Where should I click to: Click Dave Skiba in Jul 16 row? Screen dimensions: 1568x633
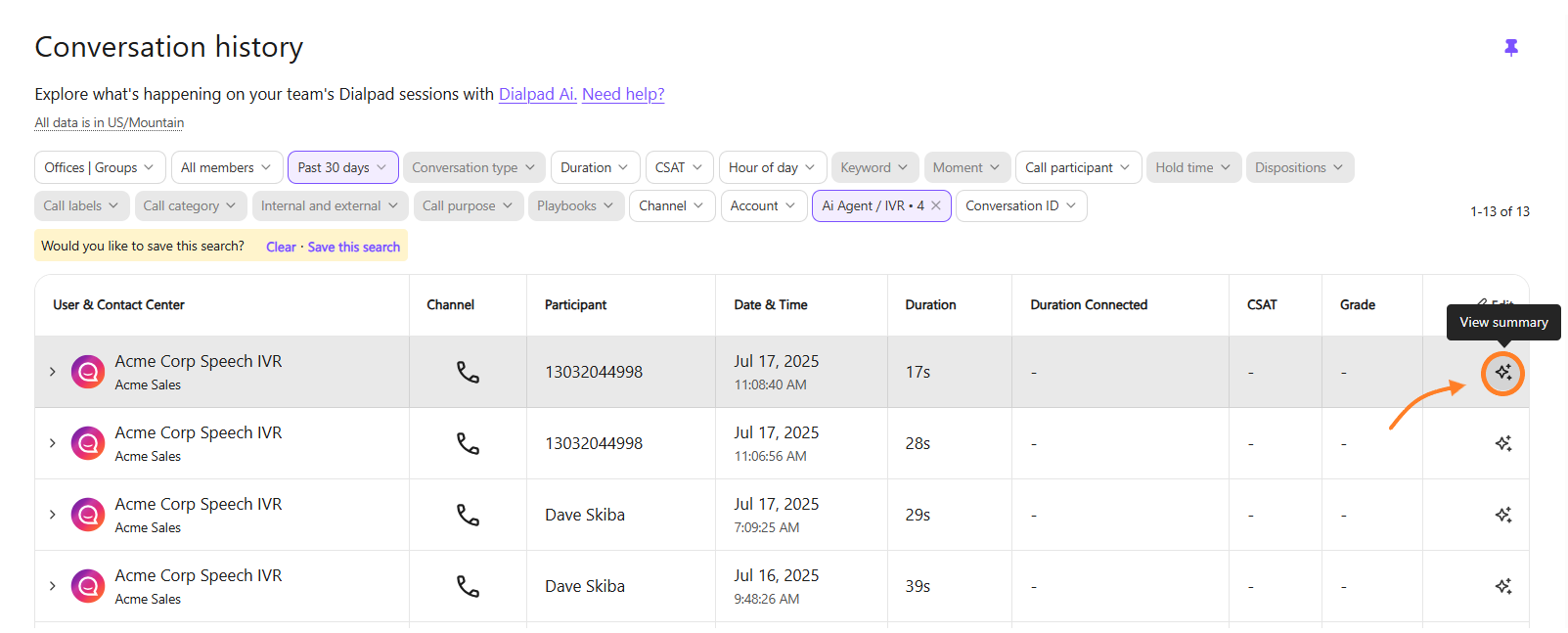[585, 587]
